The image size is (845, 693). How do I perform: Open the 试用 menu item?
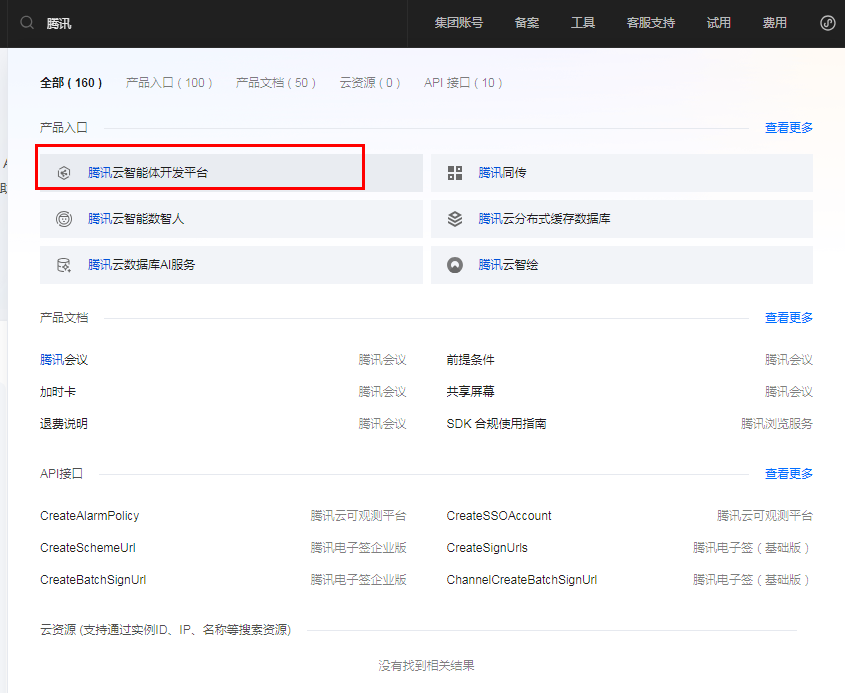click(x=718, y=23)
